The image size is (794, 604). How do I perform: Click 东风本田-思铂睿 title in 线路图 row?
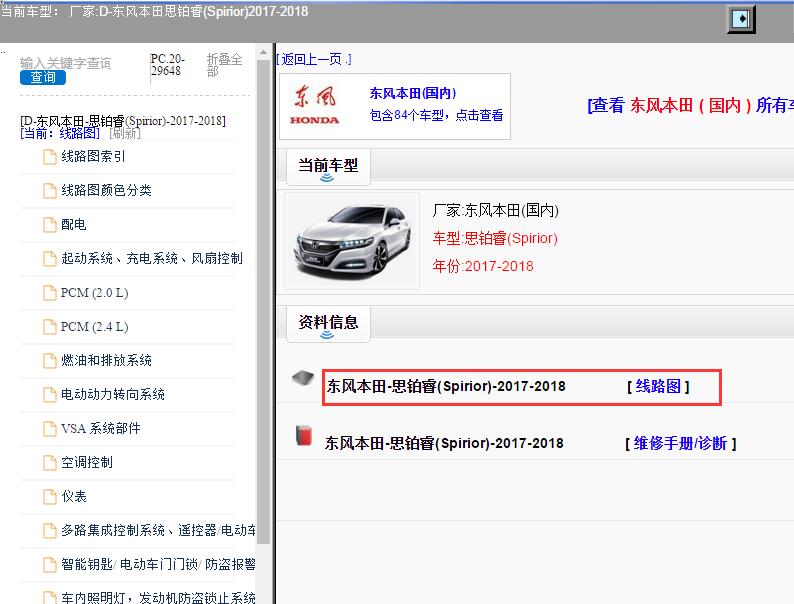click(x=446, y=386)
